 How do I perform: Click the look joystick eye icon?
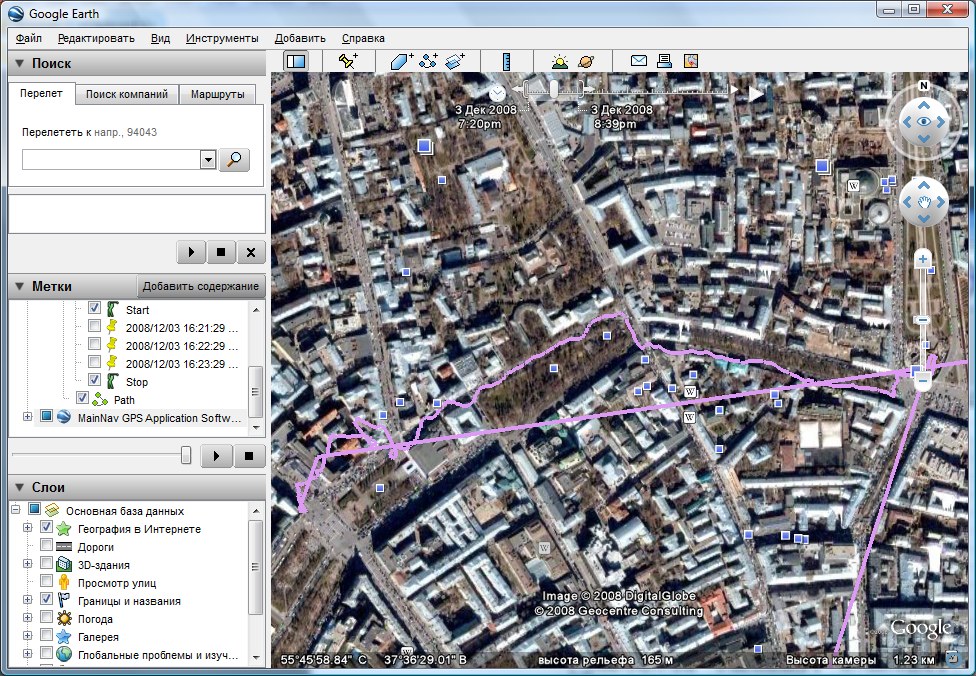tap(924, 122)
